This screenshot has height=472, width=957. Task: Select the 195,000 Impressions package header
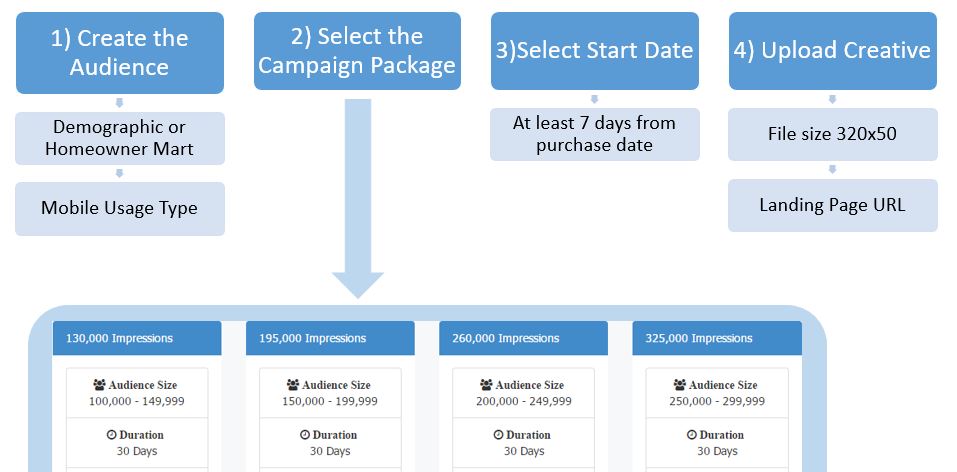(x=330, y=338)
